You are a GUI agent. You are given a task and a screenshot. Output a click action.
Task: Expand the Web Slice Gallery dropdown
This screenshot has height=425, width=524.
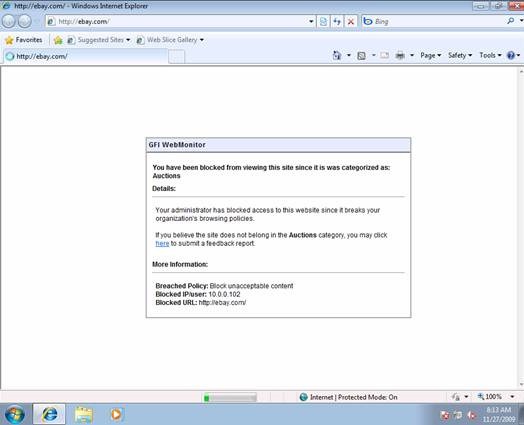pos(202,40)
